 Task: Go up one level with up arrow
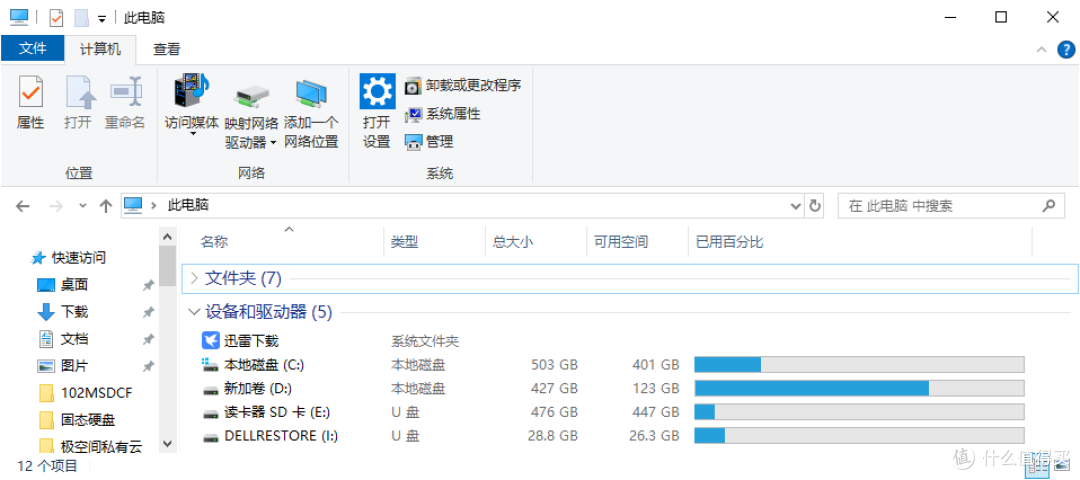(x=105, y=205)
